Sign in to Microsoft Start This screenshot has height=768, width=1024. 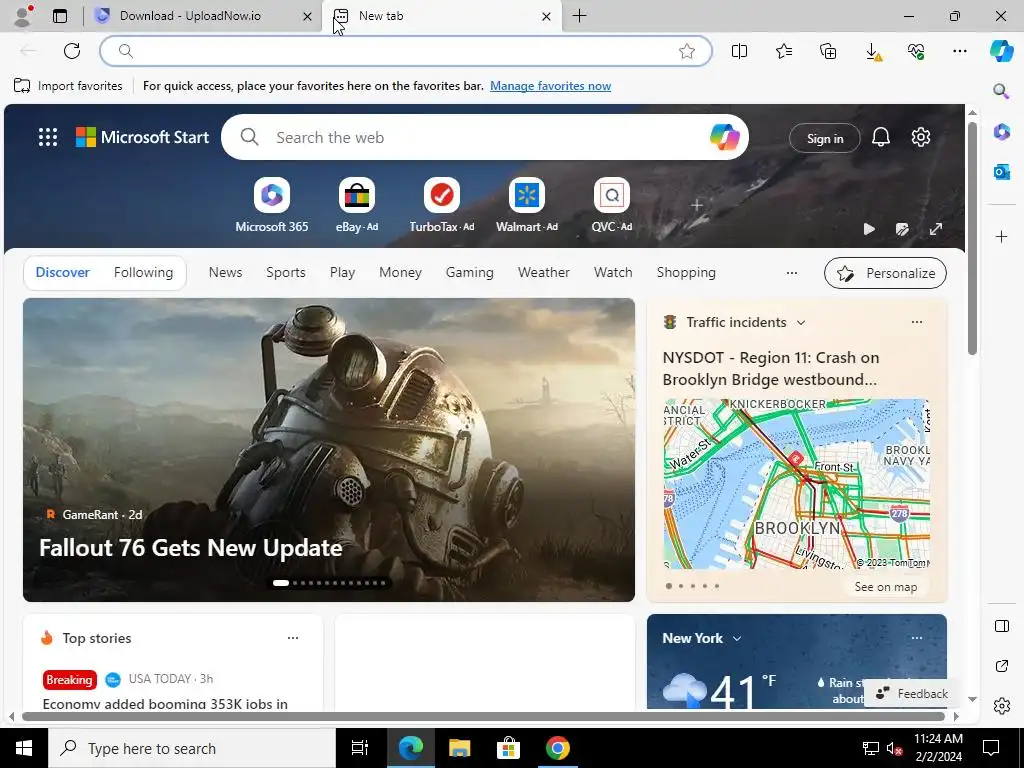pos(824,138)
